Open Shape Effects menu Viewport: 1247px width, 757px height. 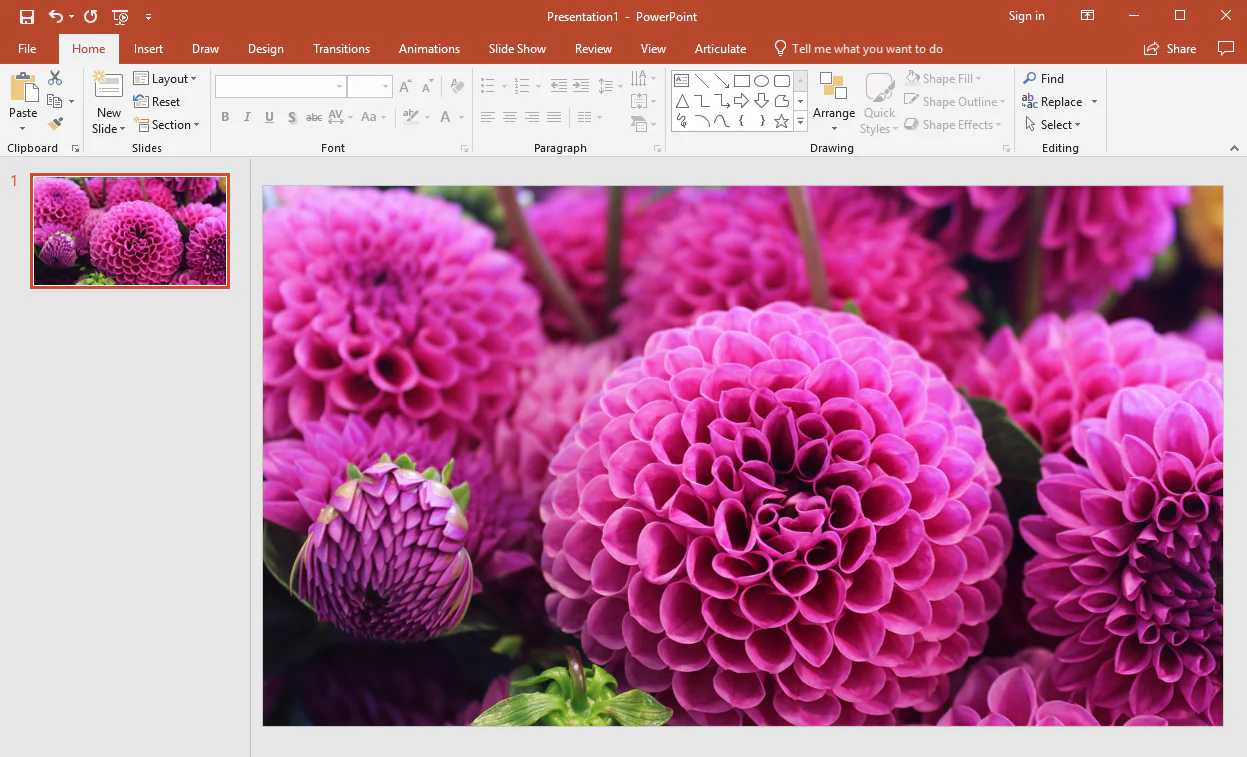pyautogui.click(x=954, y=124)
